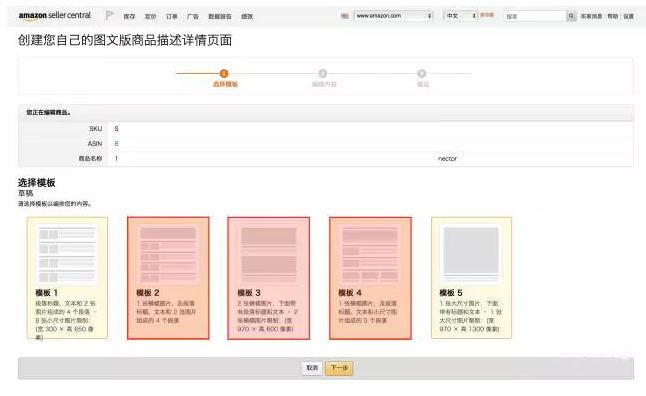Click the Amazon Seller Central logo
The image size is (646, 396).
pyautogui.click(x=55, y=16)
